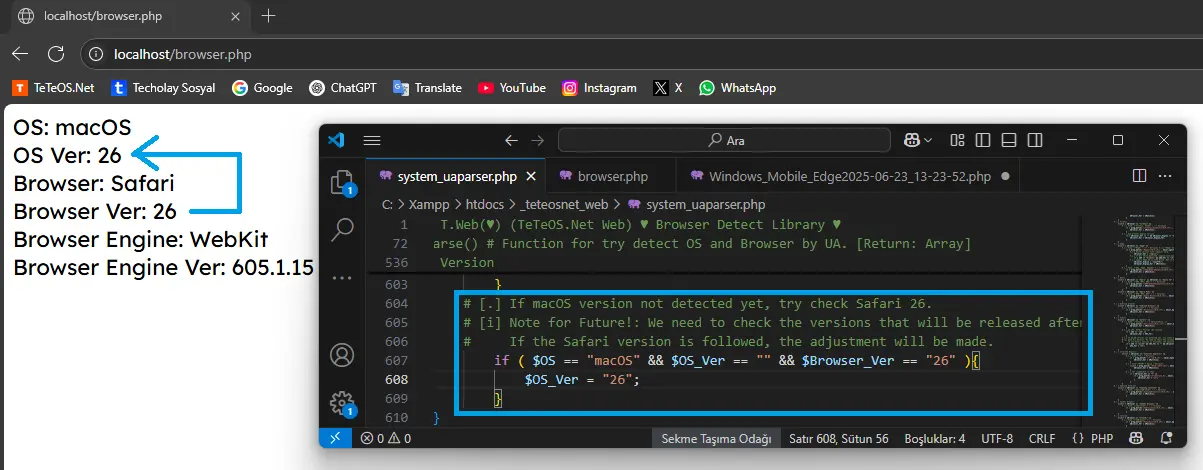Click Satır 608, Sütun 56 line indicator
The image size is (1203, 470).
coord(839,438)
